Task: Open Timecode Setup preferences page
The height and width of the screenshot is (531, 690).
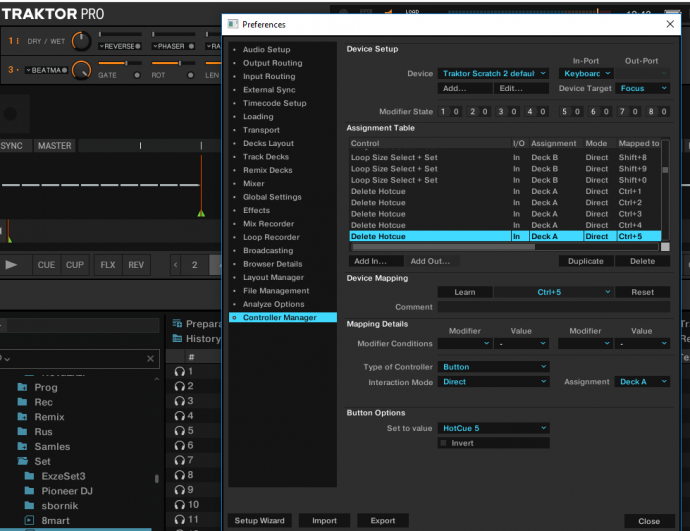Action: pyautogui.click(x=275, y=103)
